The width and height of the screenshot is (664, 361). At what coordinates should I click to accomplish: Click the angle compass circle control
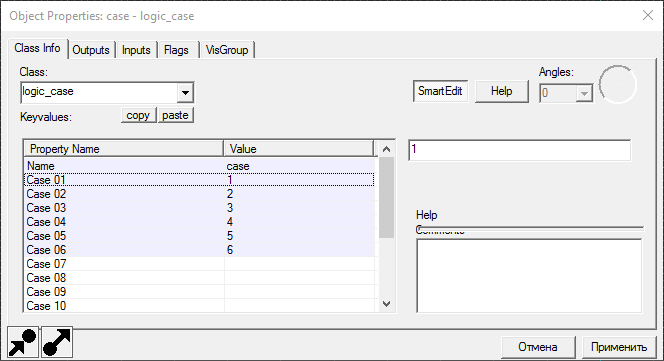click(x=618, y=85)
